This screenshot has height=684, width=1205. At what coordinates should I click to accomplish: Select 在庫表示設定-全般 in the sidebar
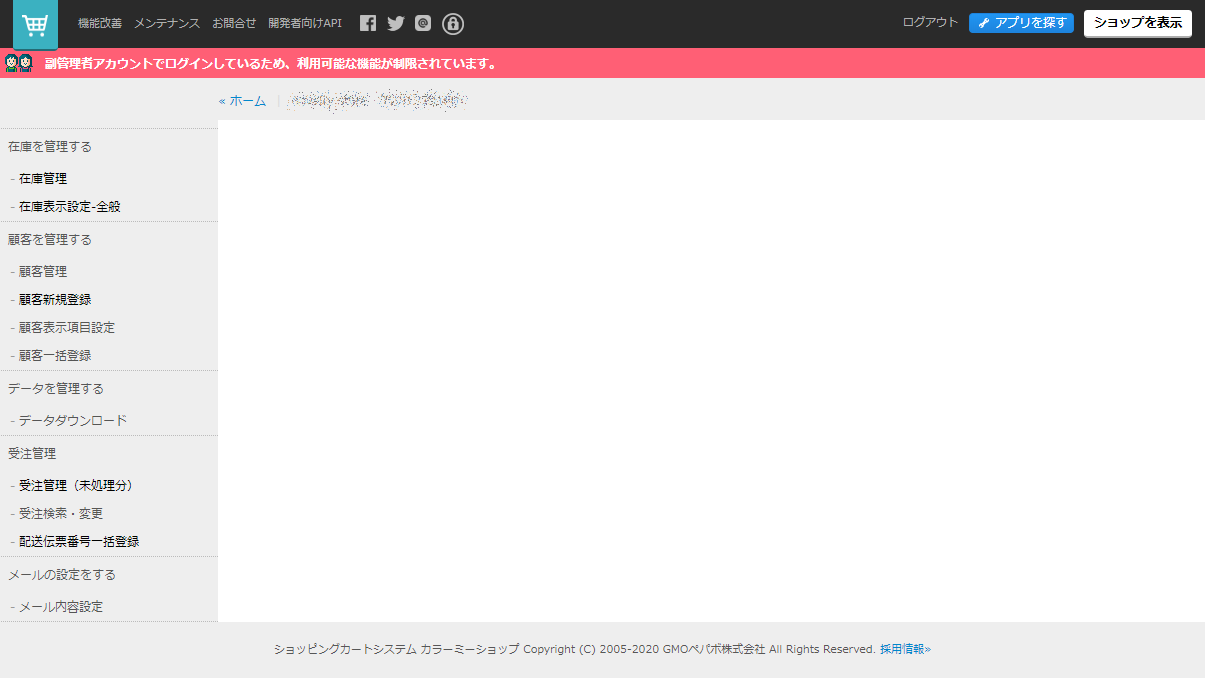coord(70,206)
